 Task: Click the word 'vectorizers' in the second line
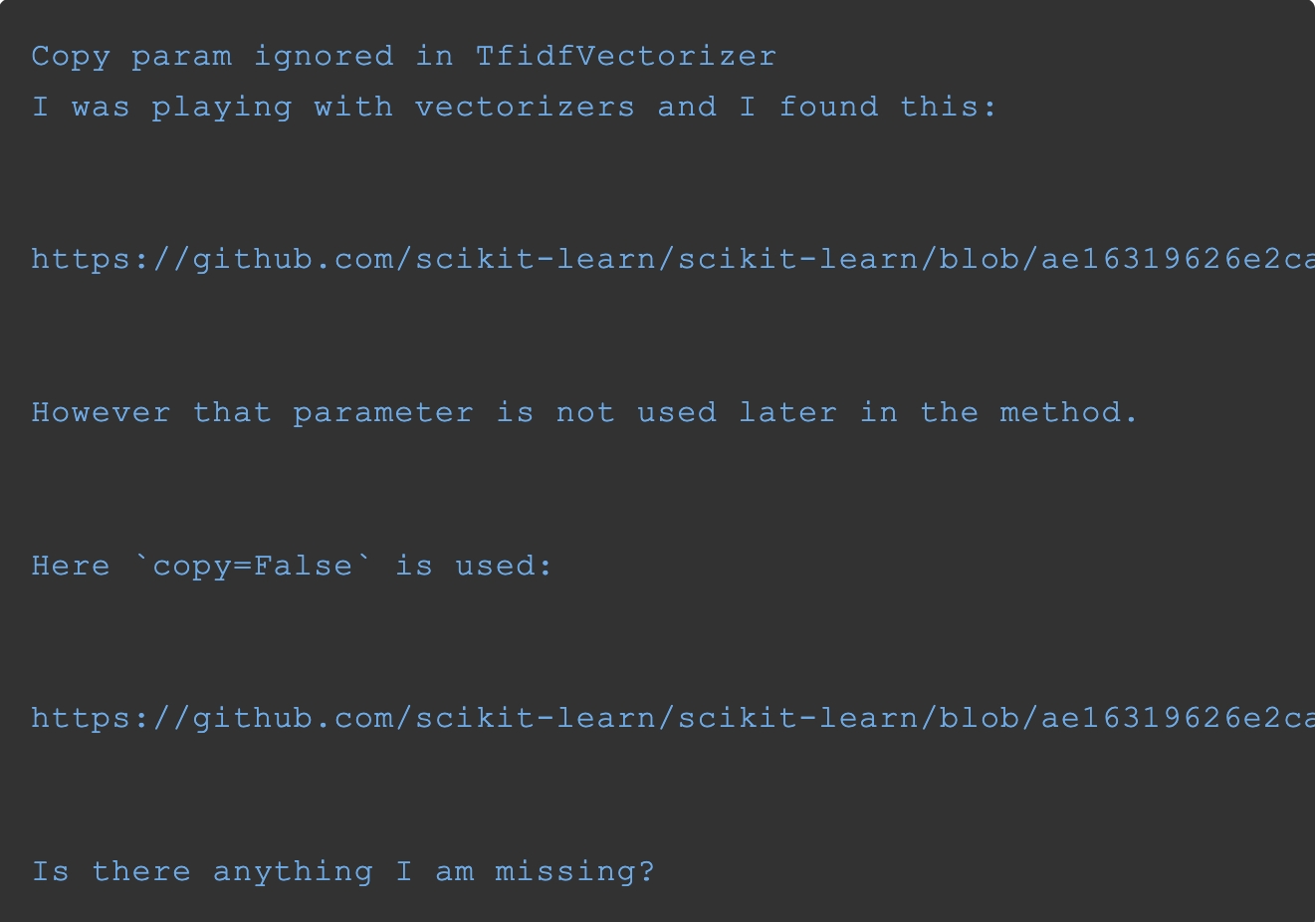click(x=525, y=107)
